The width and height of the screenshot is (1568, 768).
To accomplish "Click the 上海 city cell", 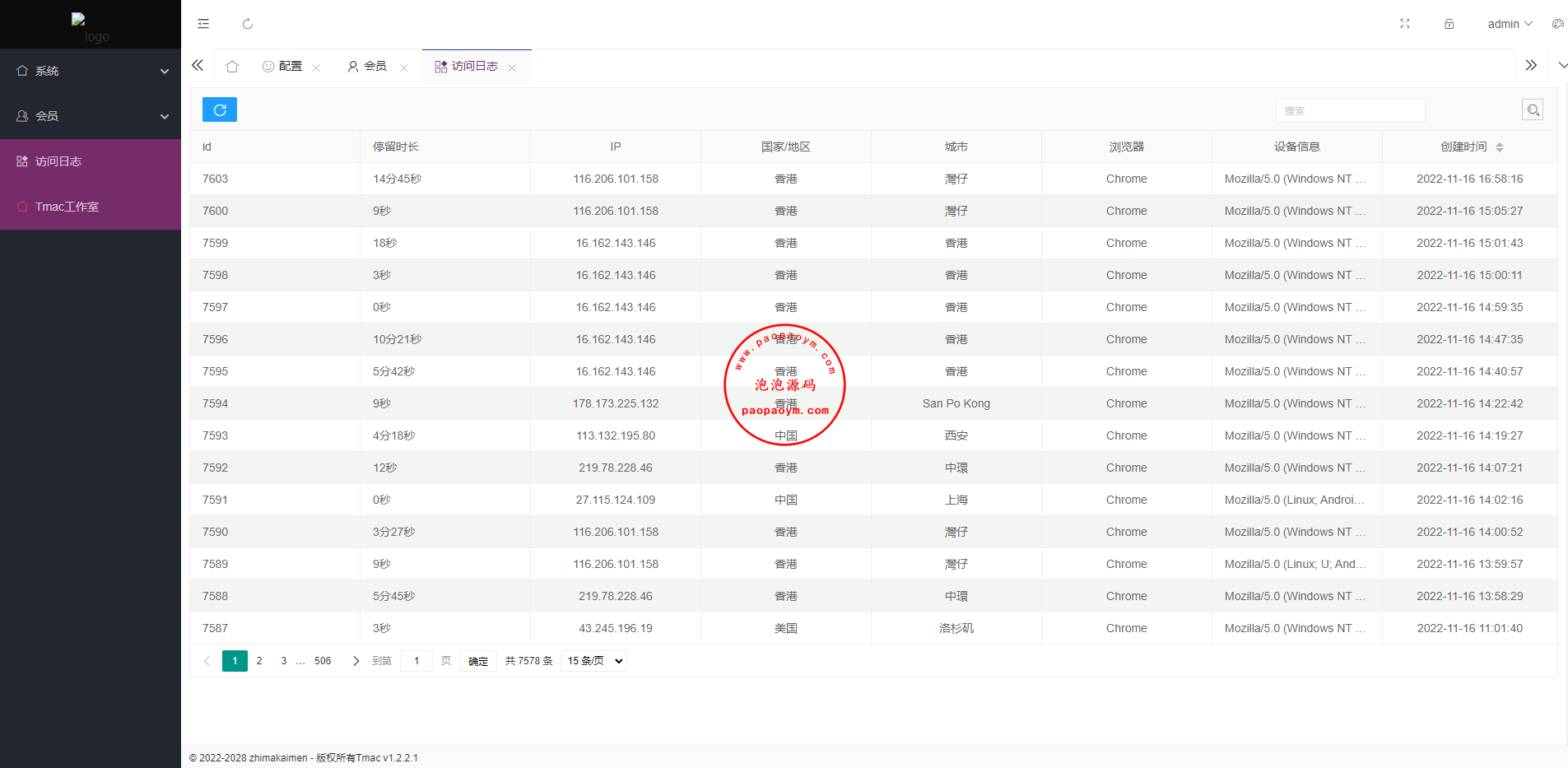I will pyautogui.click(x=956, y=500).
